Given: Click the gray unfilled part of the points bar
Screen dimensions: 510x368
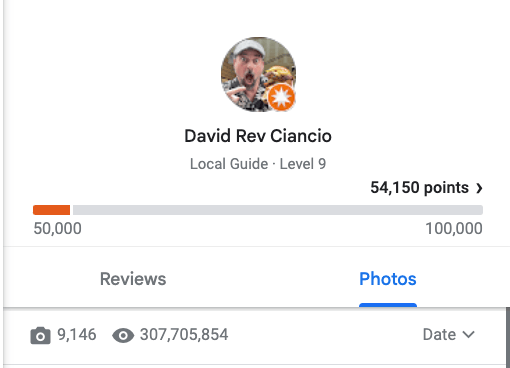Looking at the screenshot, I should pos(278,210).
